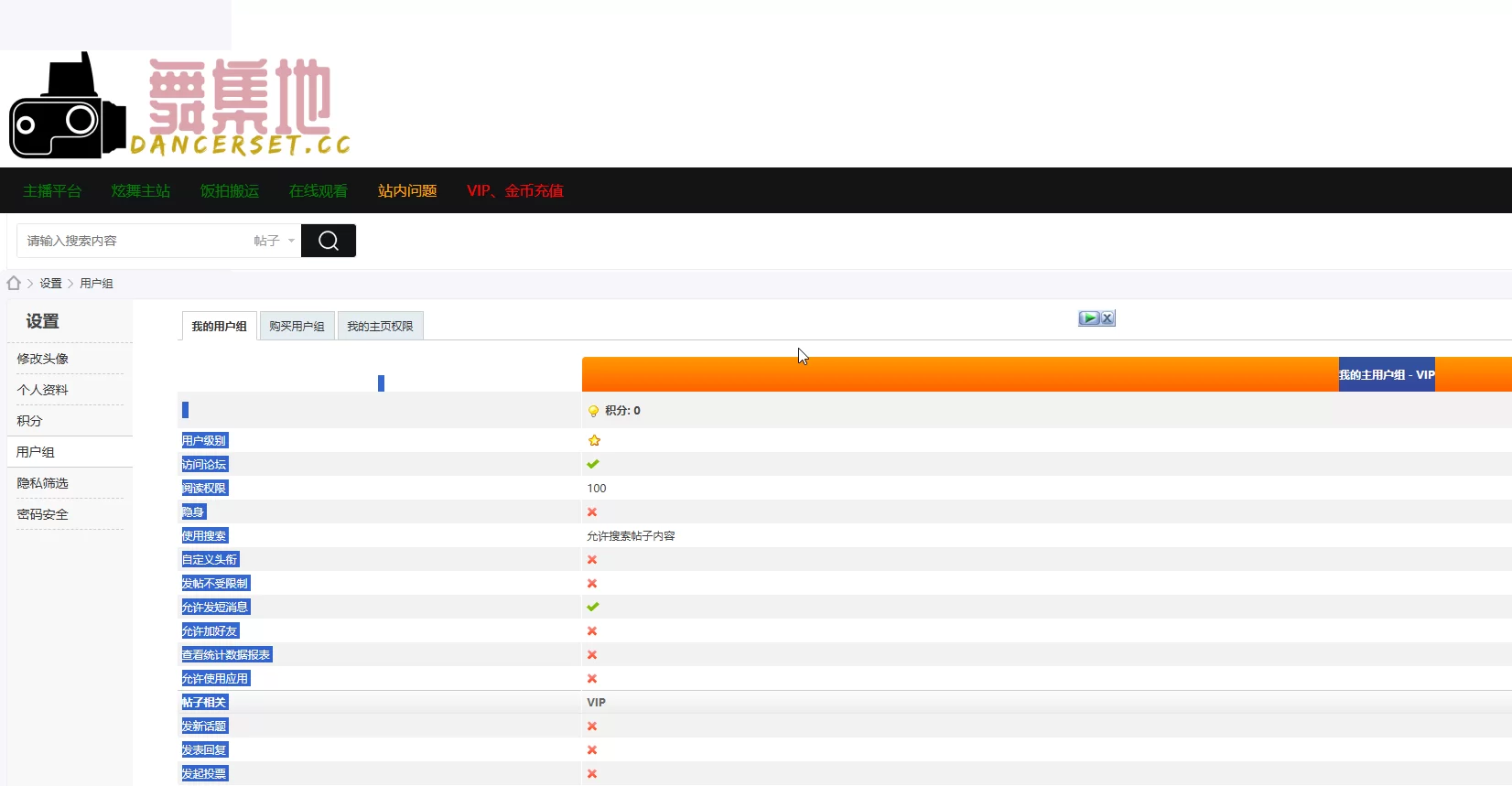Click the home icon in breadcrumb

[14, 283]
